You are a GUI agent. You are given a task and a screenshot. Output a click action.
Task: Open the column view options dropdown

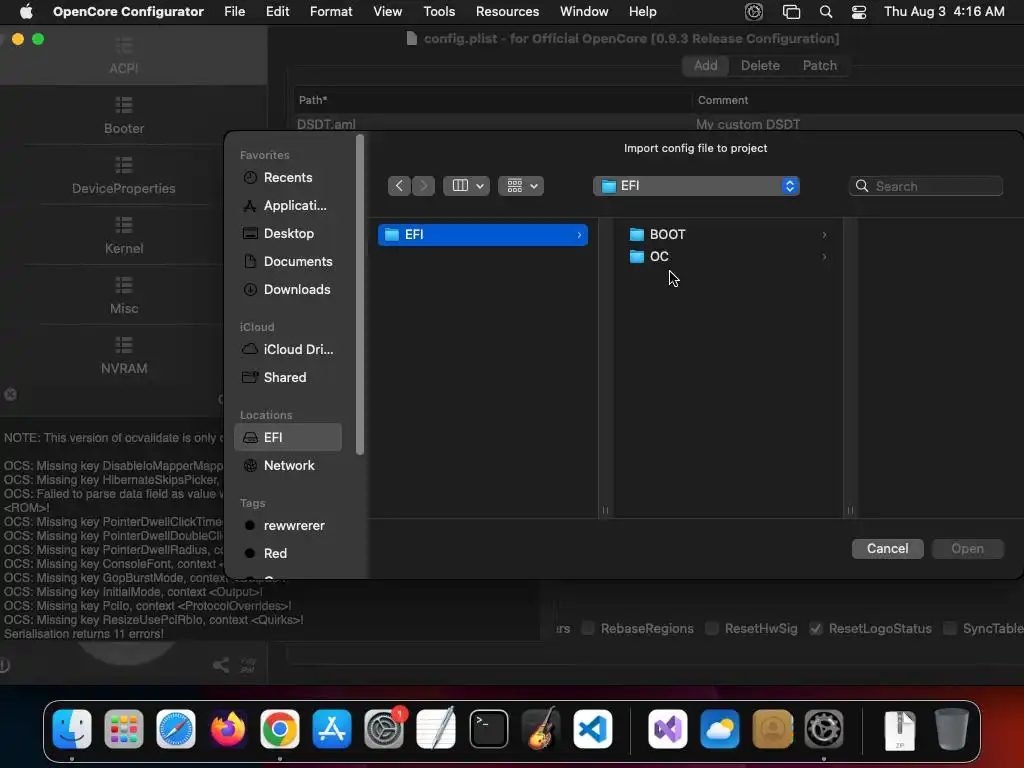[466, 186]
